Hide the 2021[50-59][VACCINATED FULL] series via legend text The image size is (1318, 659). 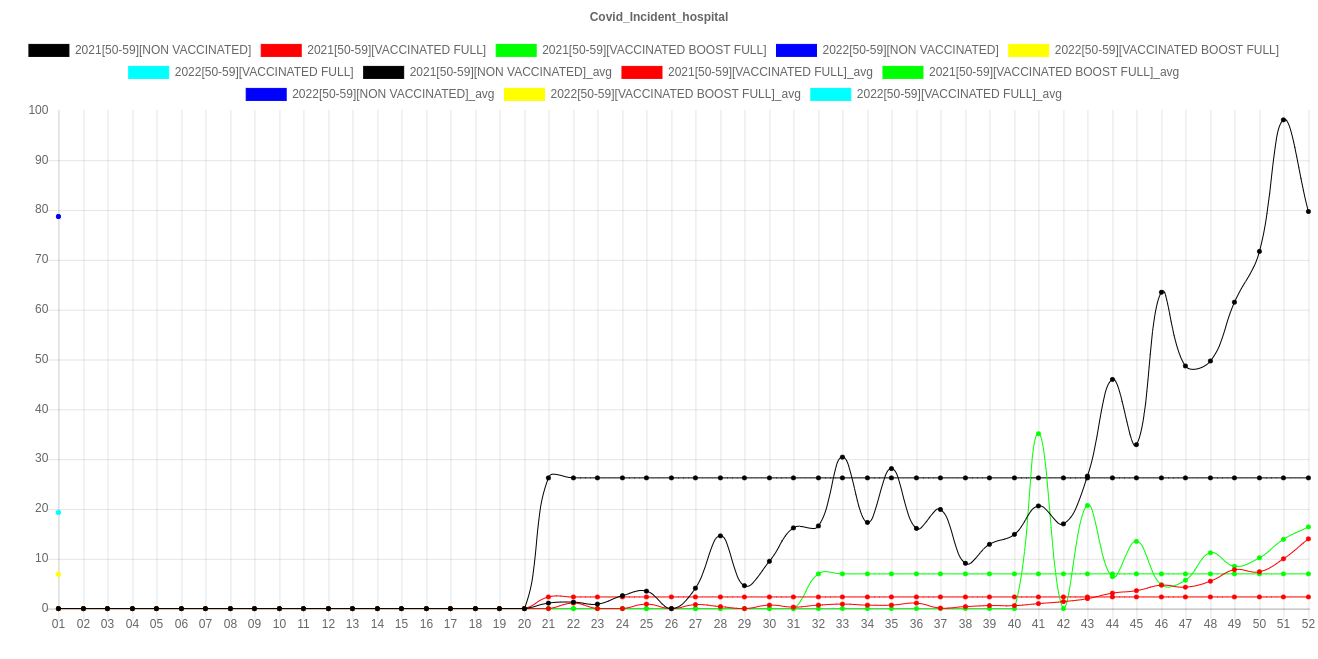(x=396, y=50)
